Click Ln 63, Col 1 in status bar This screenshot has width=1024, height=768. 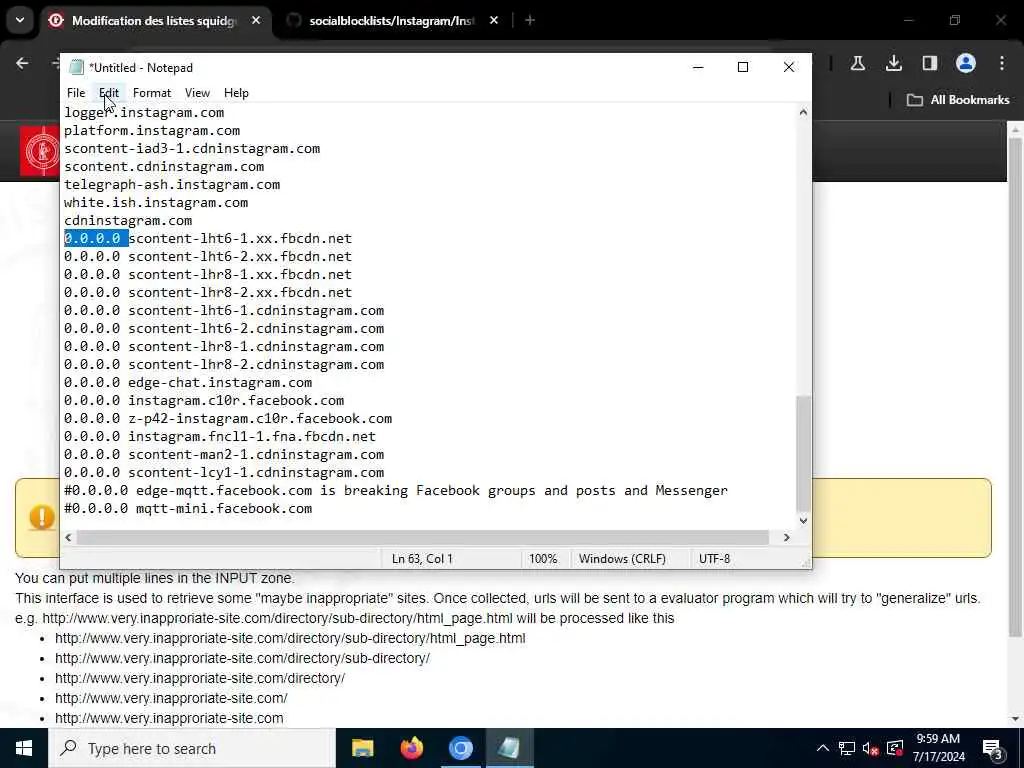point(422,559)
